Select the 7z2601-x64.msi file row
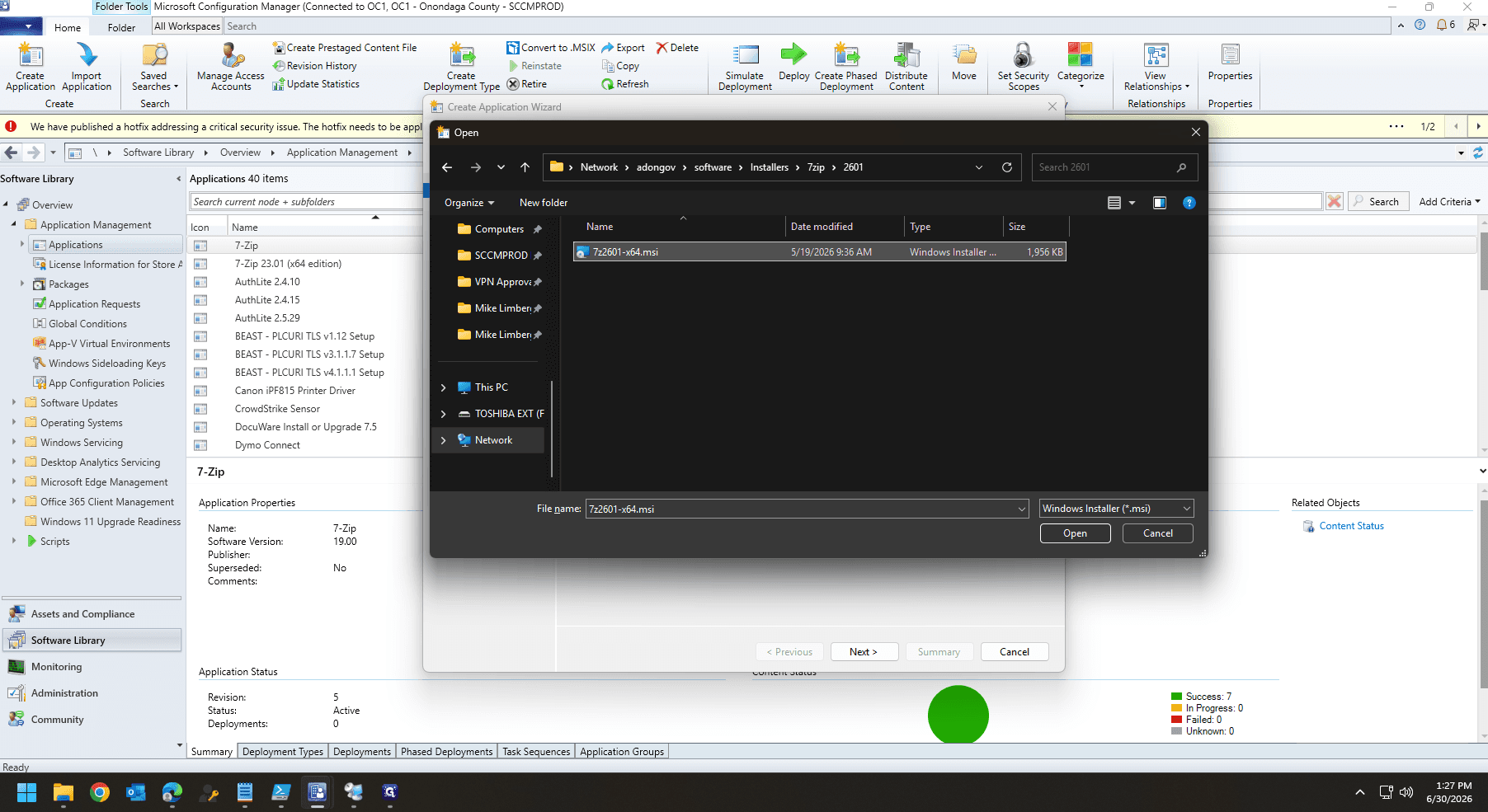 pos(819,252)
